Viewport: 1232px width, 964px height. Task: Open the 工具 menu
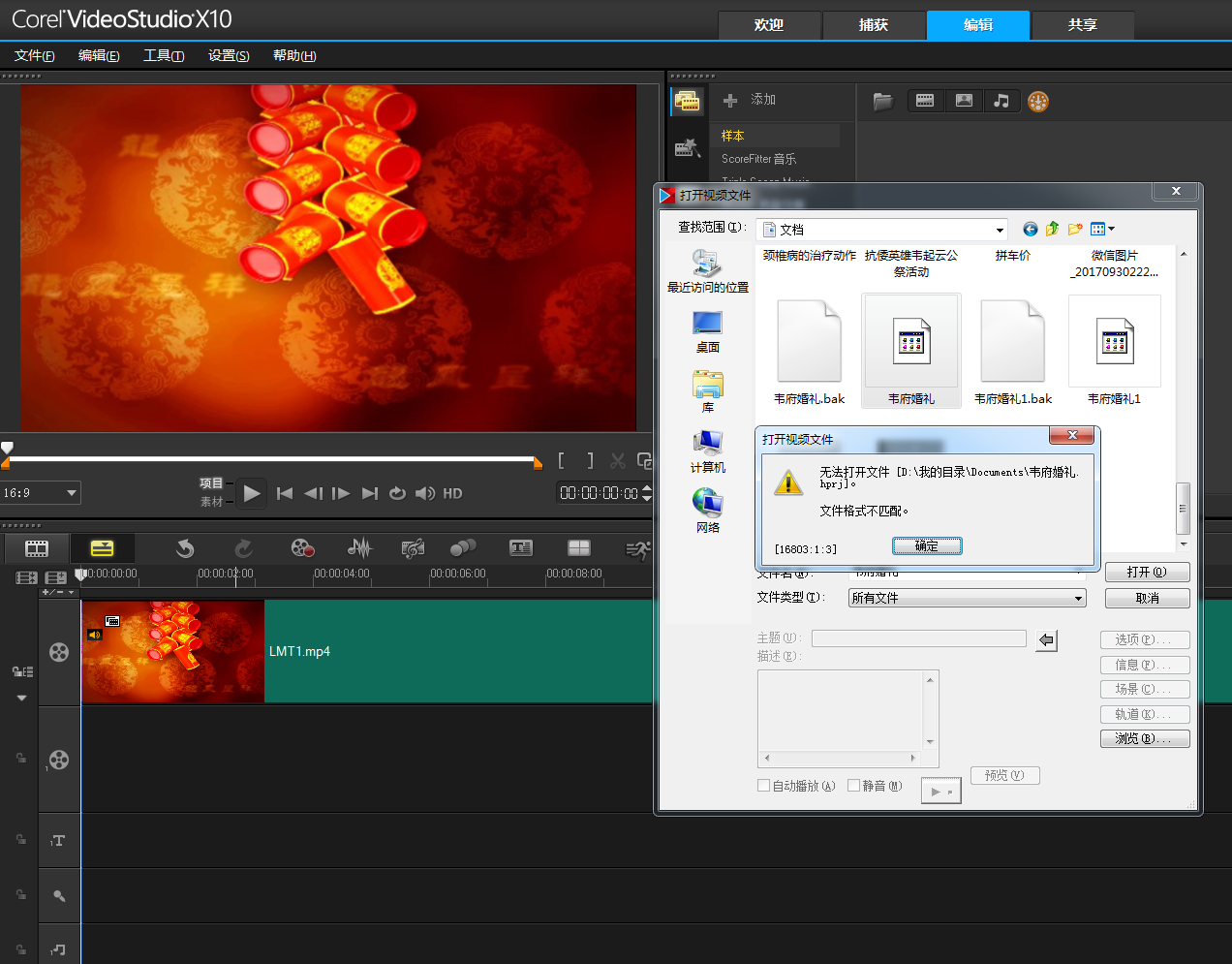(163, 55)
